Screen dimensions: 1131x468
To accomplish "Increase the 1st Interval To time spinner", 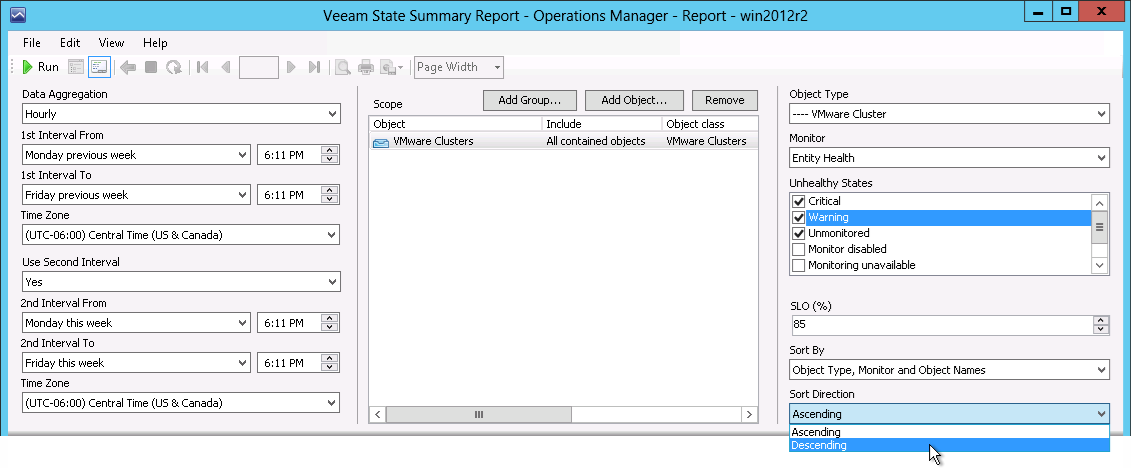I will click(330, 190).
